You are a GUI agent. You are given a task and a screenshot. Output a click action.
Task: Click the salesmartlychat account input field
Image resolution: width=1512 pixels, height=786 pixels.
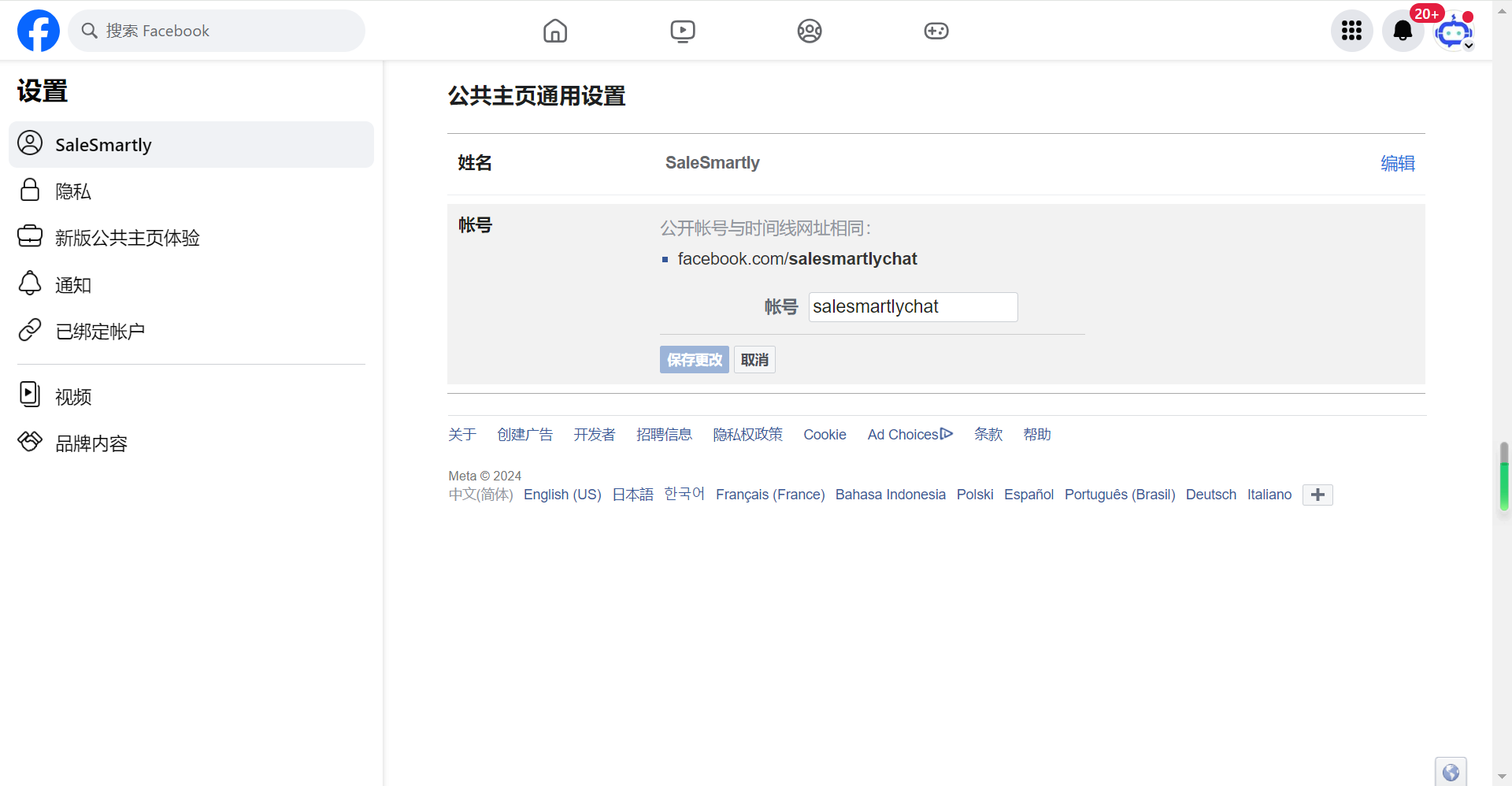tap(912, 306)
